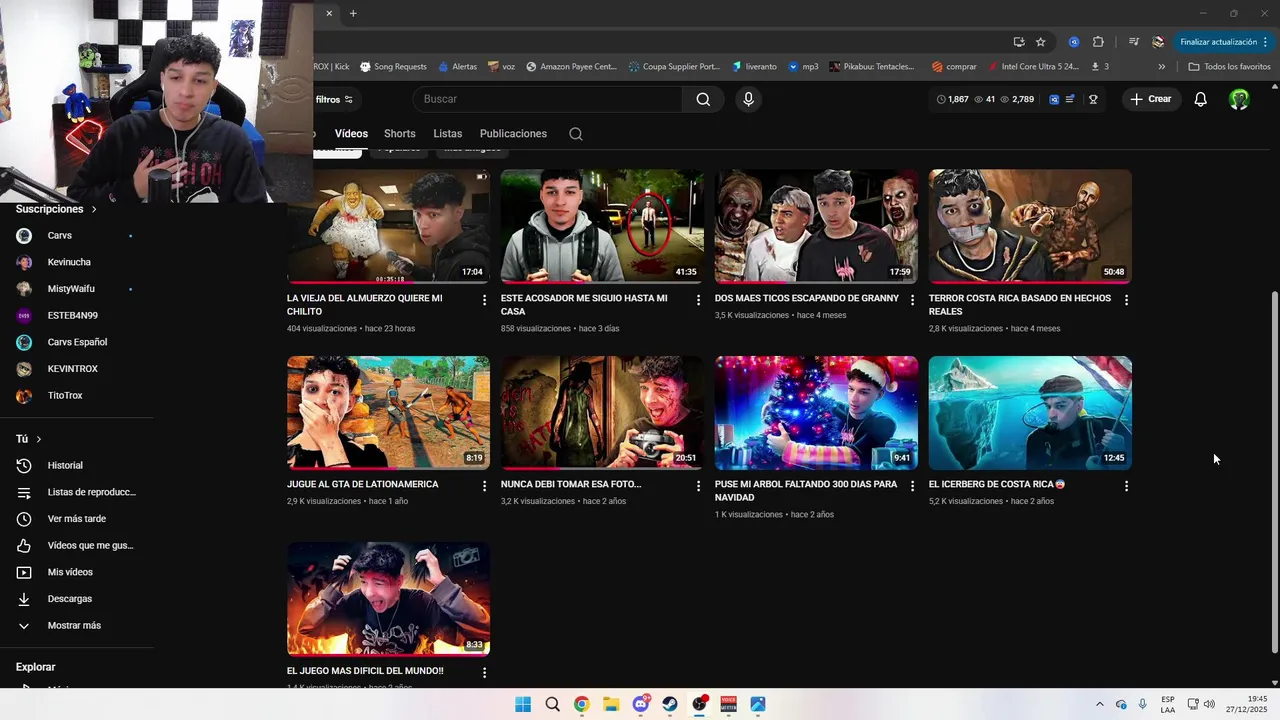
Task: Open options for ESTE ACOSADOR ME SIGUIO video
Action: 698,300
